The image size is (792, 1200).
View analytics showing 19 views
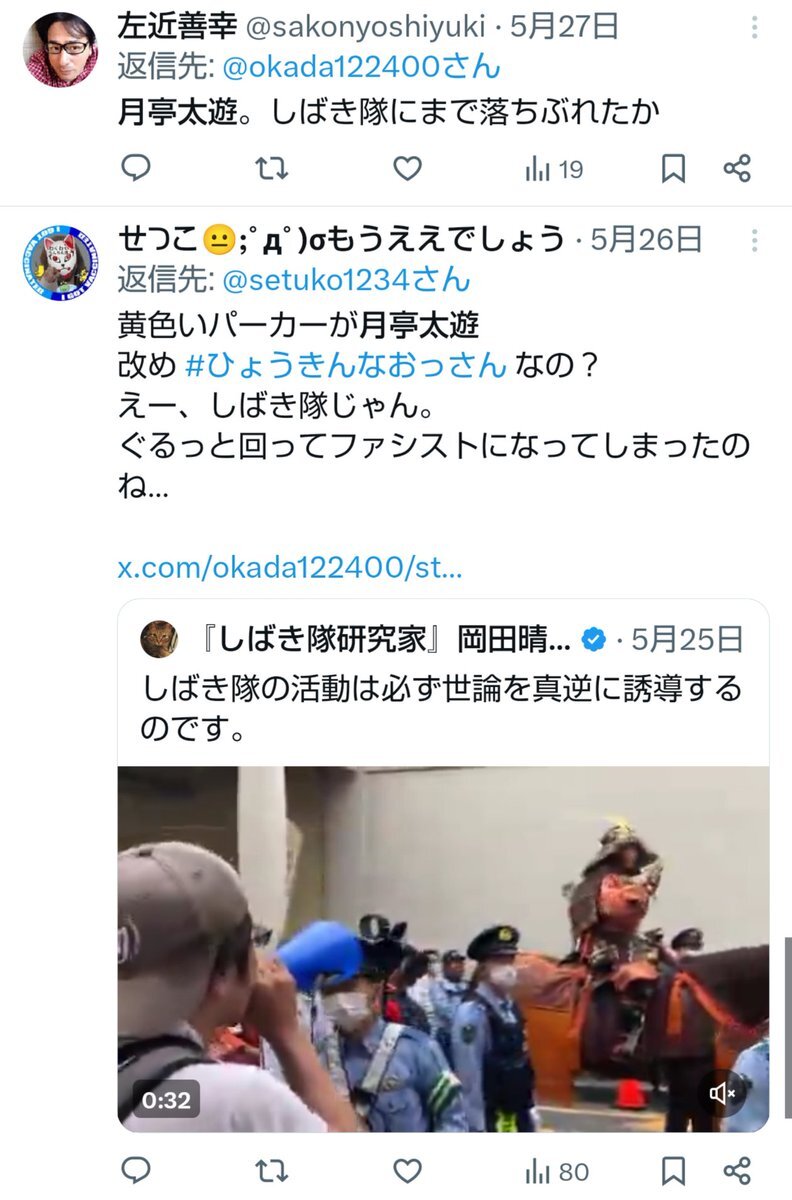[554, 170]
